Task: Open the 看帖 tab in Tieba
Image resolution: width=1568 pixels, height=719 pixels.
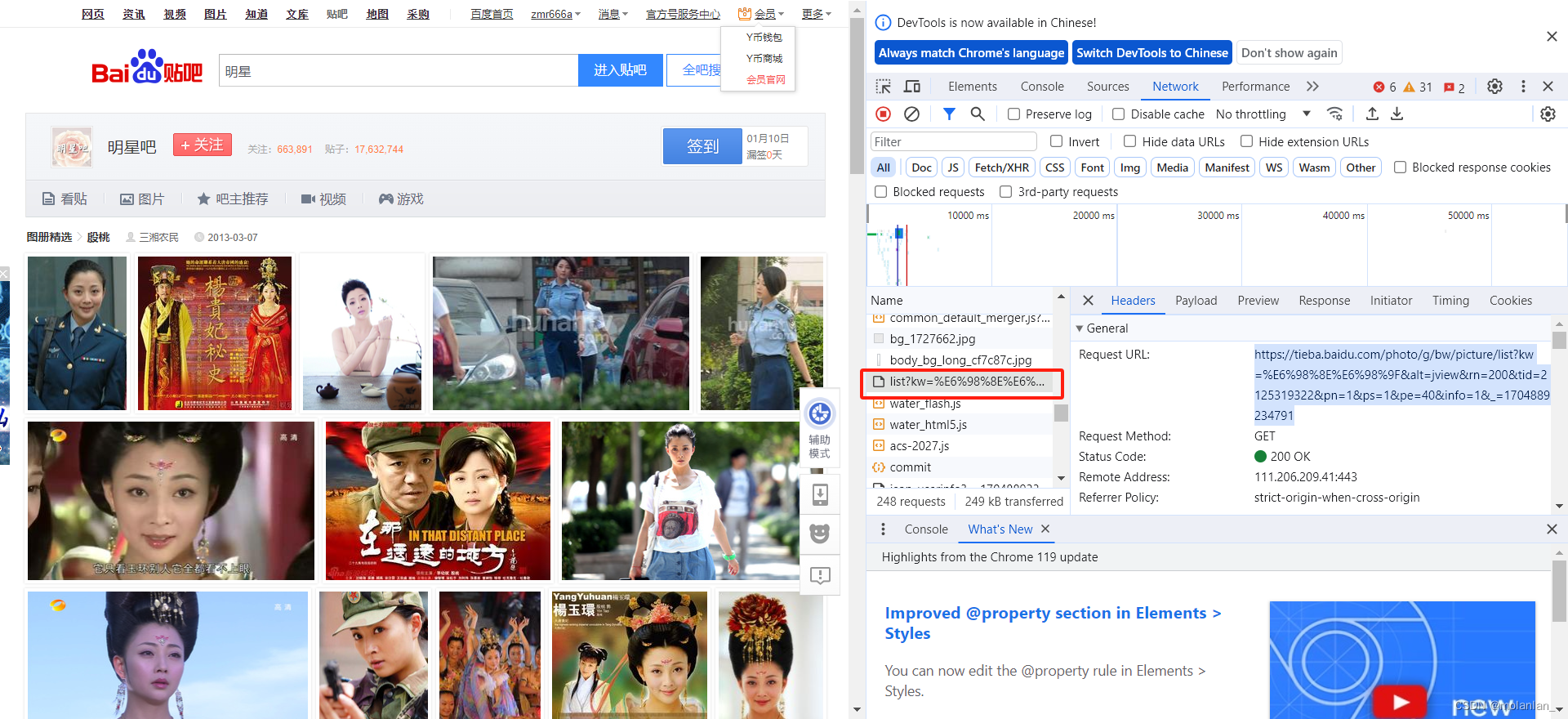Action: click(65, 199)
